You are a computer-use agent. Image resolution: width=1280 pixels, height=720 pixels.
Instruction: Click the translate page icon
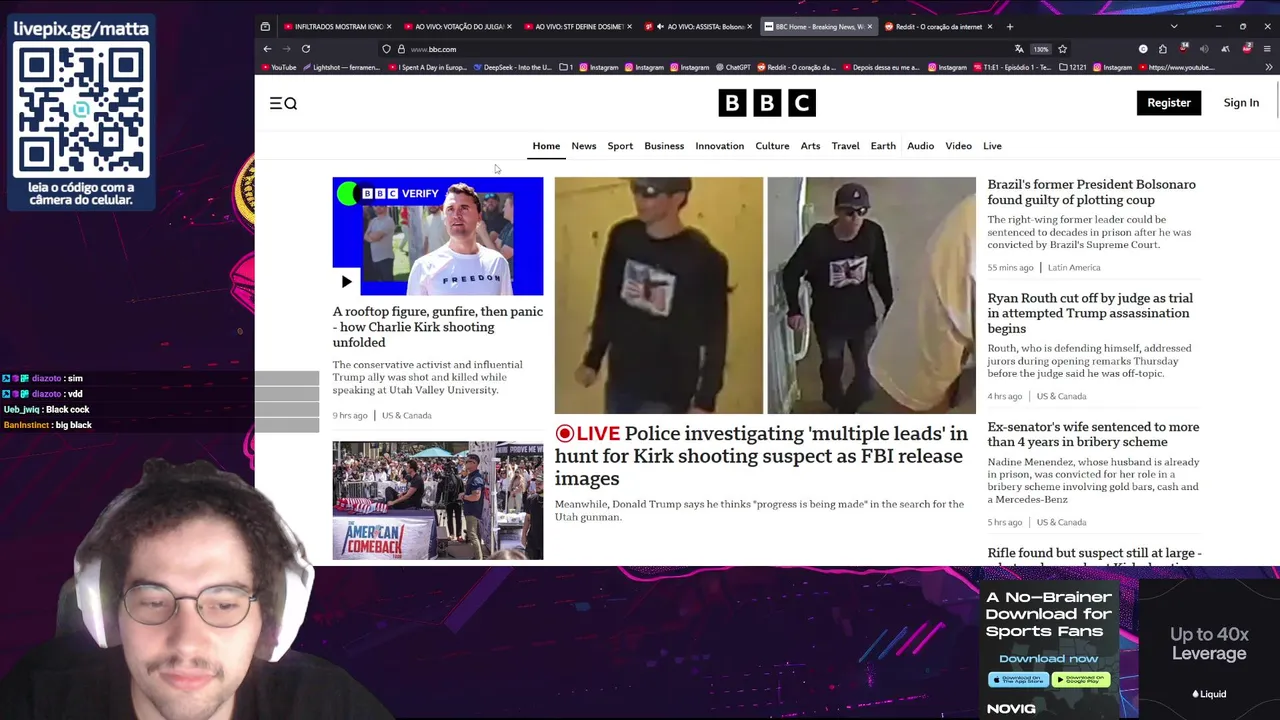[1019, 49]
